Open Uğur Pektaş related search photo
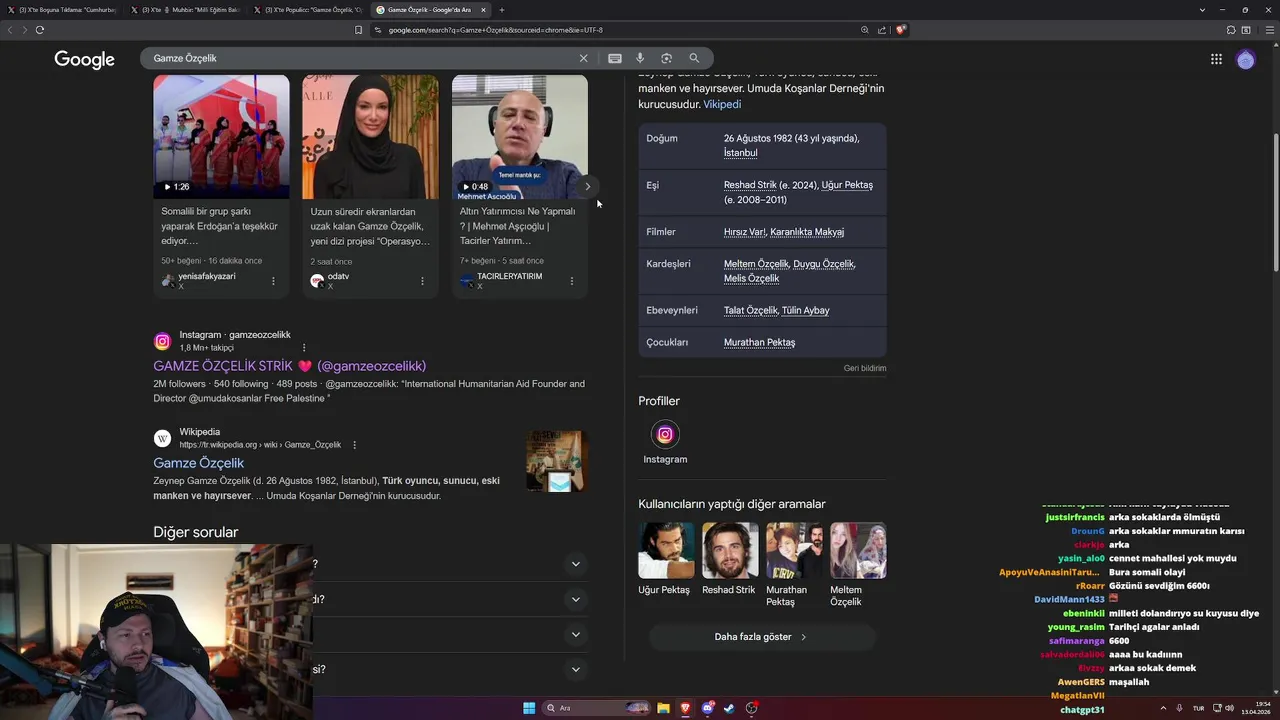This screenshot has width=1280, height=720. pos(666,550)
